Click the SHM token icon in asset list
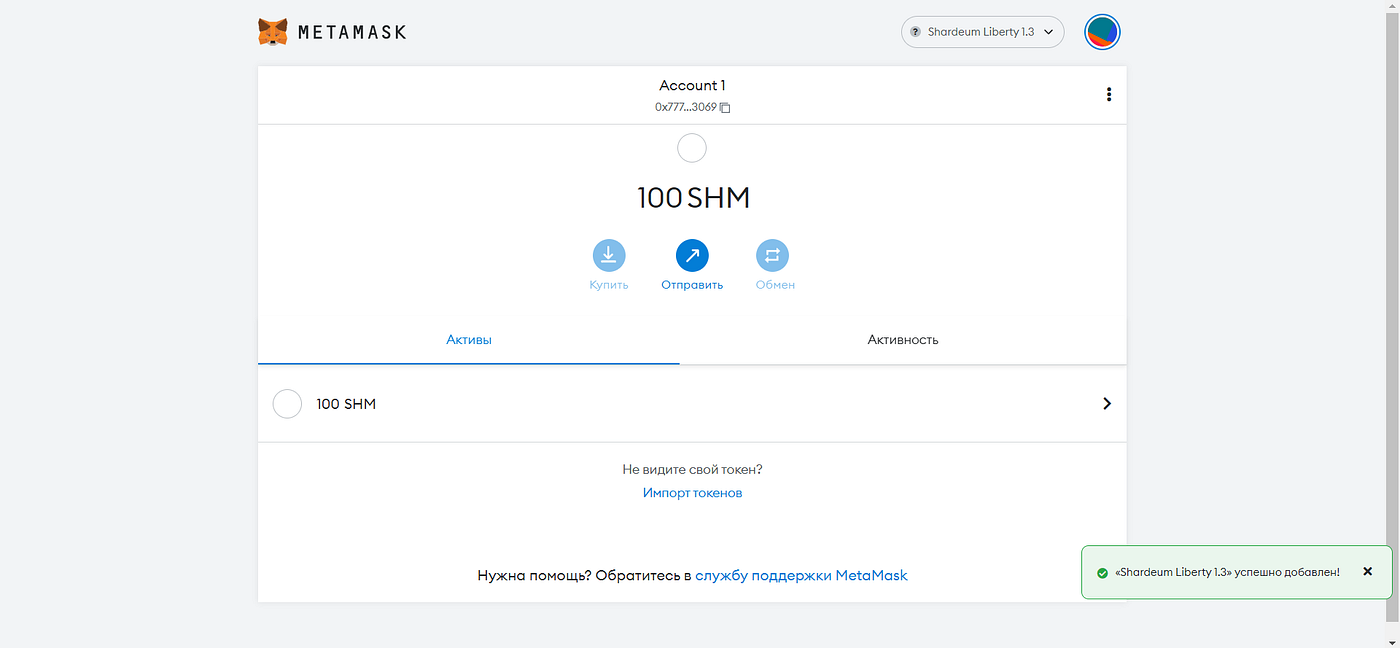The width and height of the screenshot is (1400, 648). click(x=287, y=404)
